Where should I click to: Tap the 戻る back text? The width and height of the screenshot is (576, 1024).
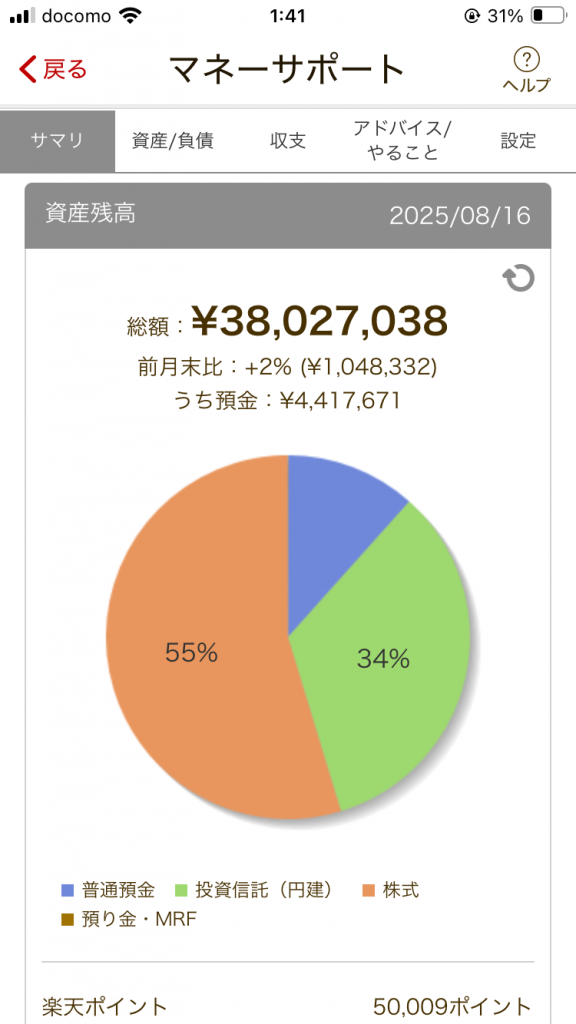pos(65,69)
